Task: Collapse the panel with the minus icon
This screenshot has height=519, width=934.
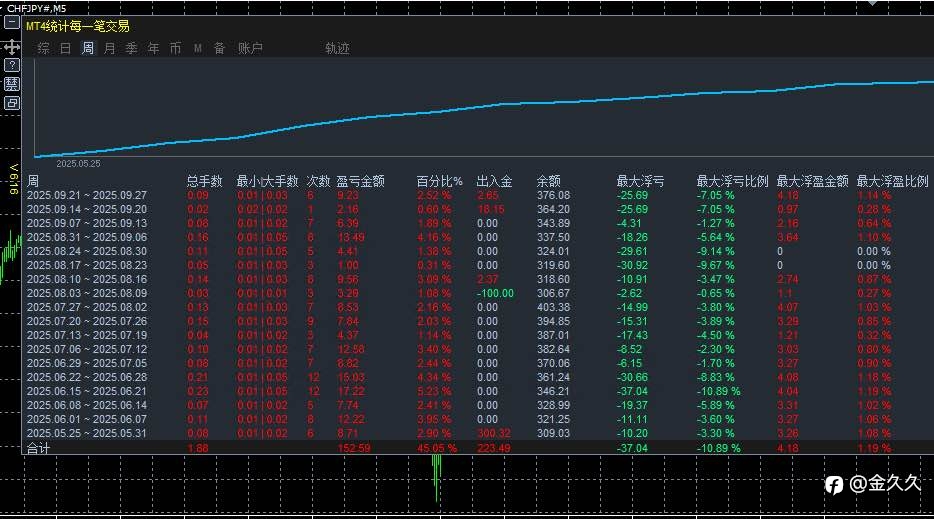Action: click(x=12, y=23)
